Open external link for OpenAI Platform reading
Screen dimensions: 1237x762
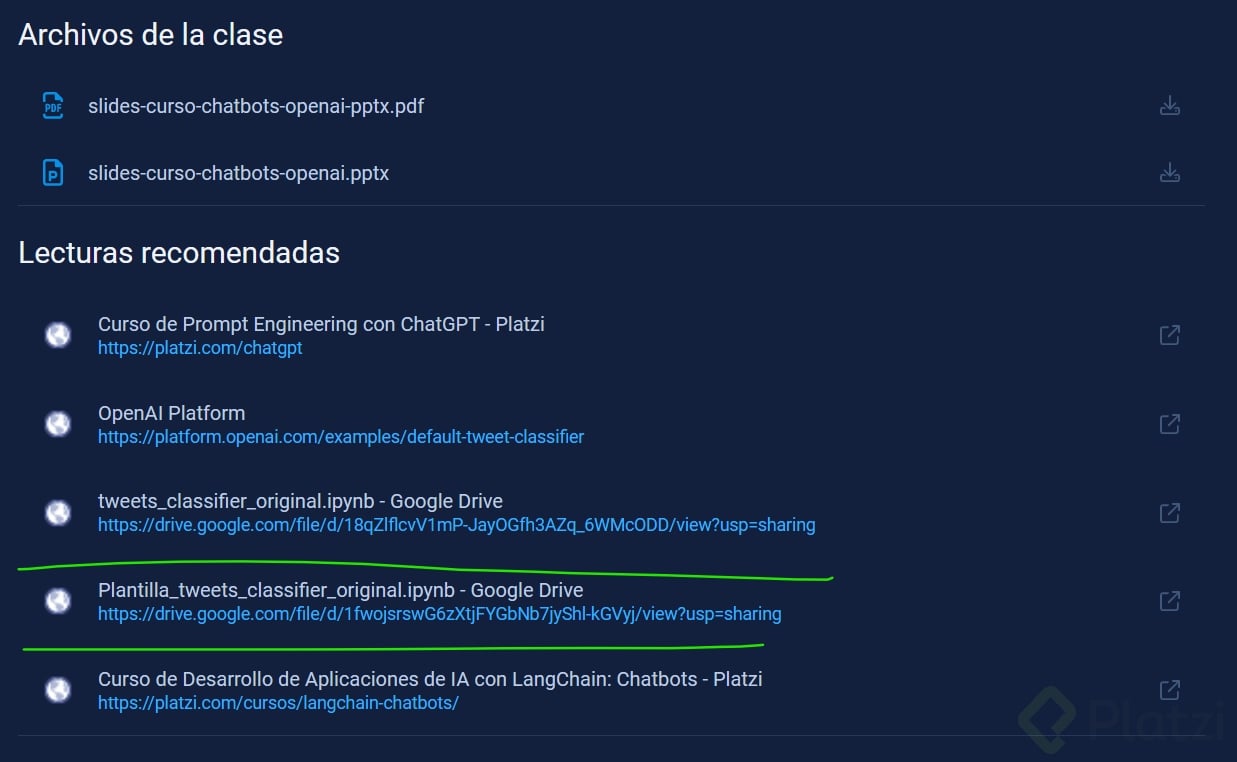tap(1169, 423)
